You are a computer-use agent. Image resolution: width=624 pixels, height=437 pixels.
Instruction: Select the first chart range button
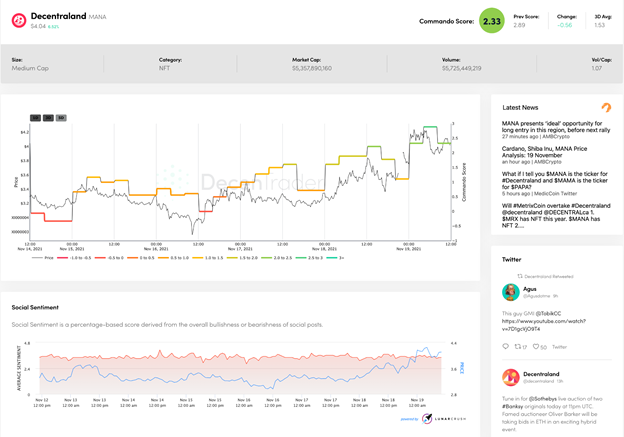pos(35,118)
